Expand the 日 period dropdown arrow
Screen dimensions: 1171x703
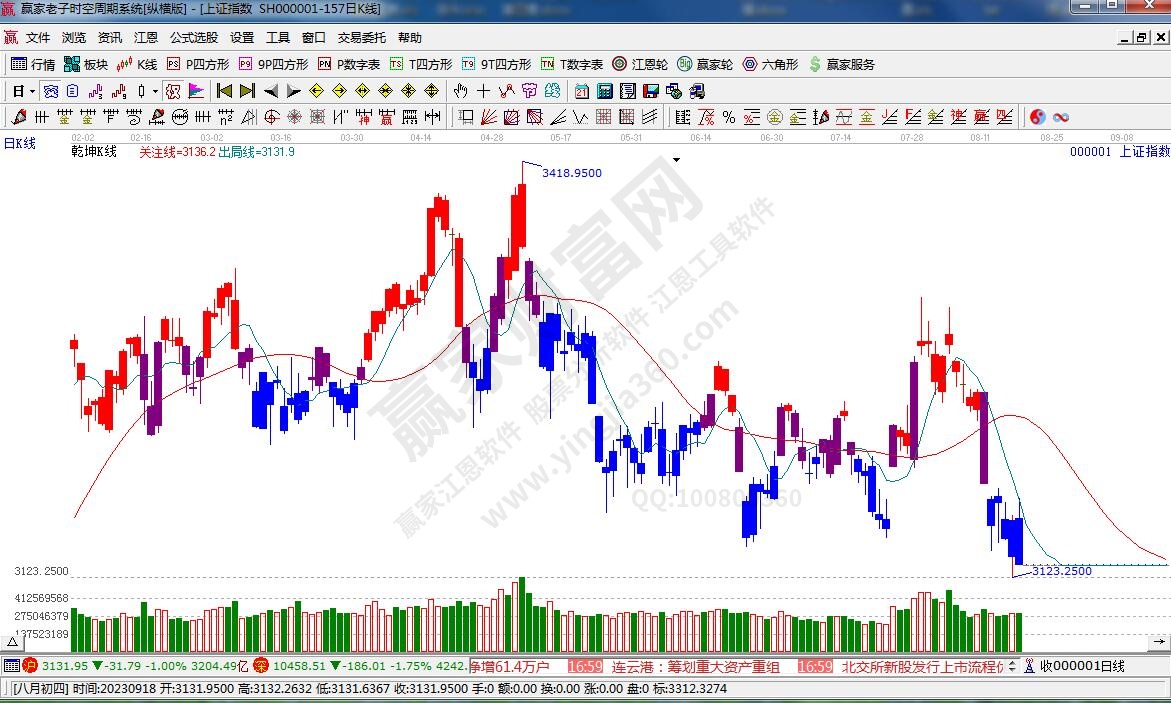tap(32, 91)
